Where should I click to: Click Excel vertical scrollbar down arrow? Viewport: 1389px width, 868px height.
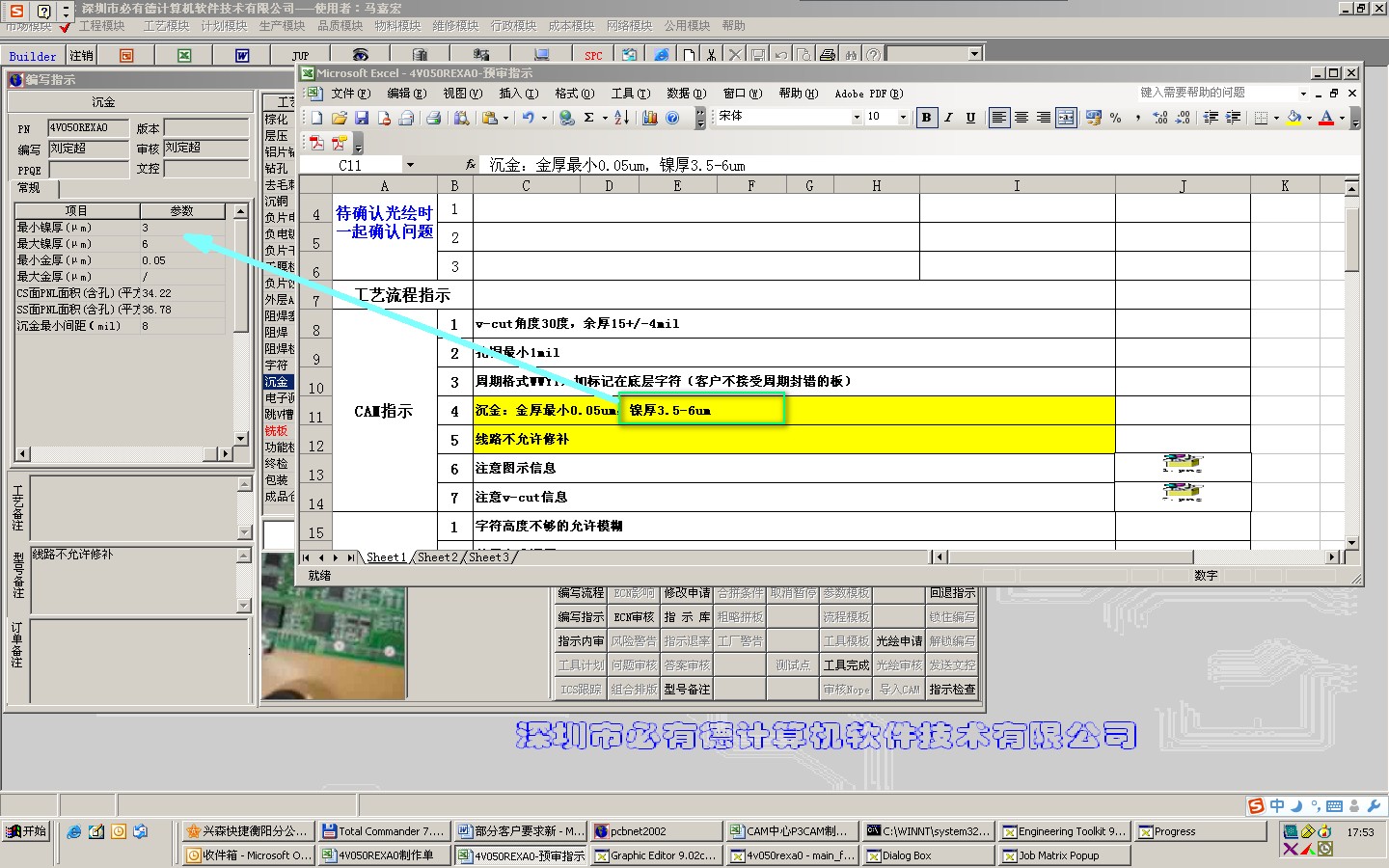[x=1351, y=543]
